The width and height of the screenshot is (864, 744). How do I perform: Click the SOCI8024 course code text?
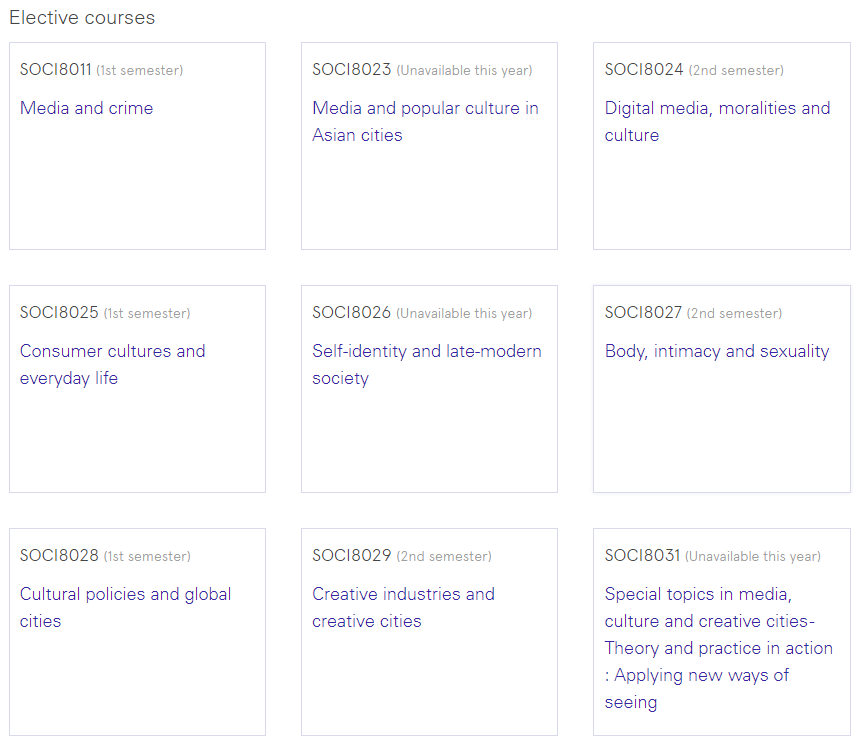[x=644, y=69]
